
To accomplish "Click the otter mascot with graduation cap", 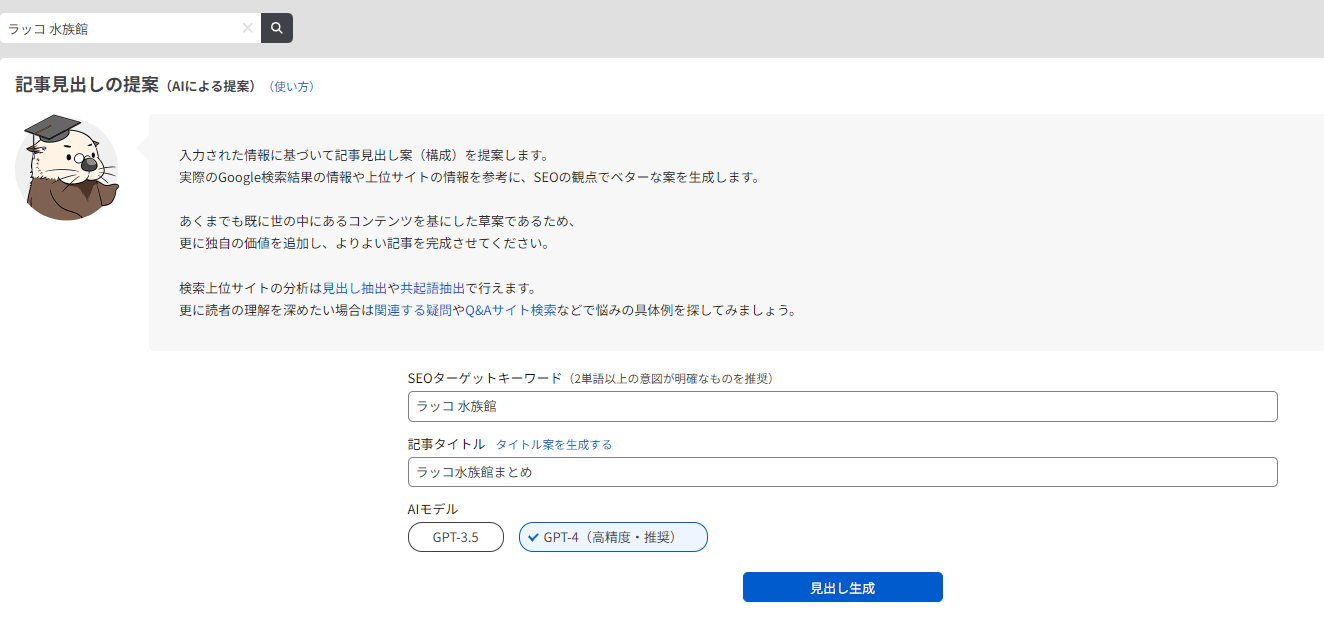I will pyautogui.click(x=66, y=166).
